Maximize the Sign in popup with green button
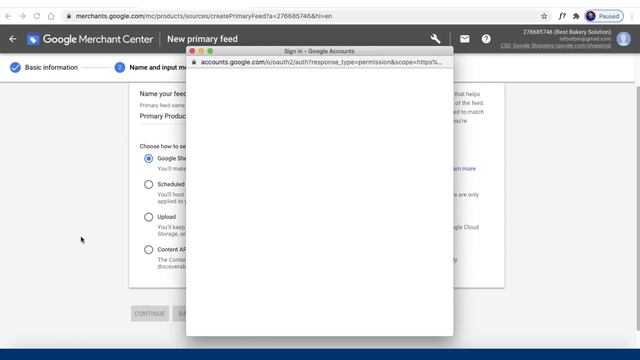This screenshot has width=640, height=360. pos(210,51)
